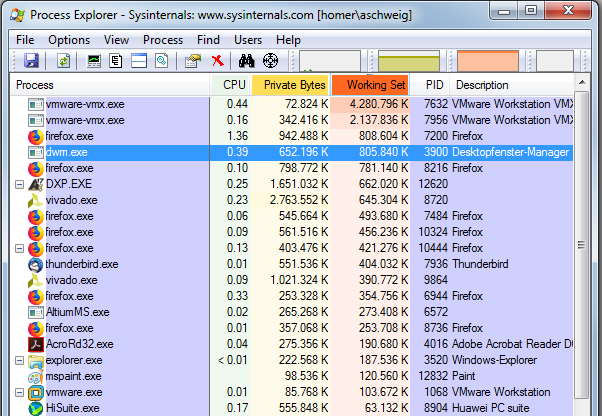Maximize the Process Explorer window

[531, 10]
